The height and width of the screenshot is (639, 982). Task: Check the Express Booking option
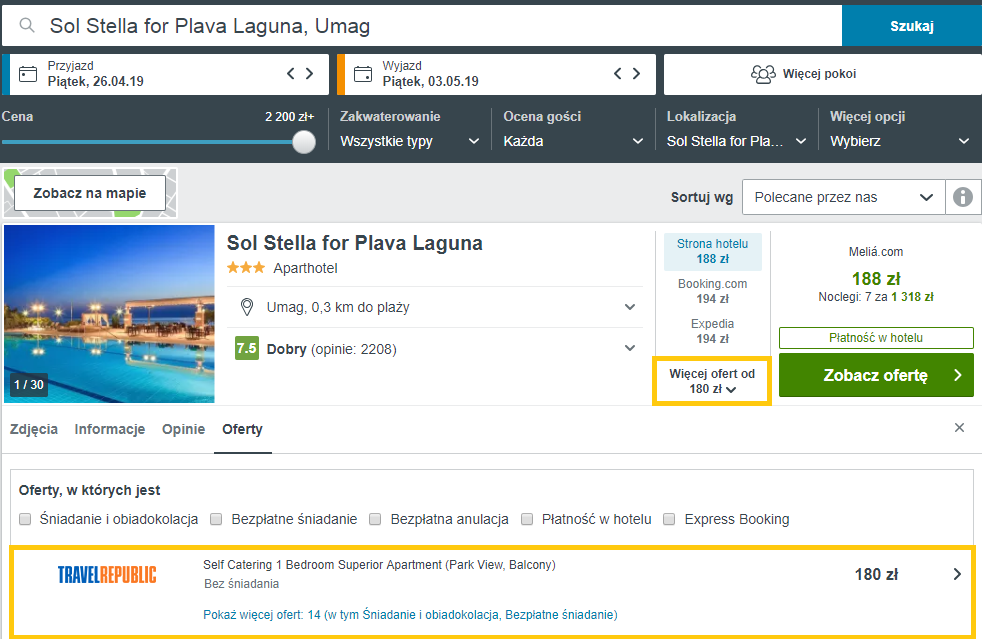click(667, 520)
